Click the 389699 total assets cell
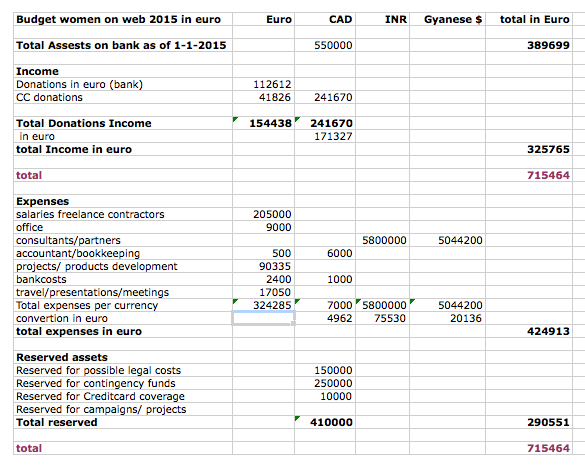The height and width of the screenshot is (472, 585). pyautogui.click(x=529, y=45)
